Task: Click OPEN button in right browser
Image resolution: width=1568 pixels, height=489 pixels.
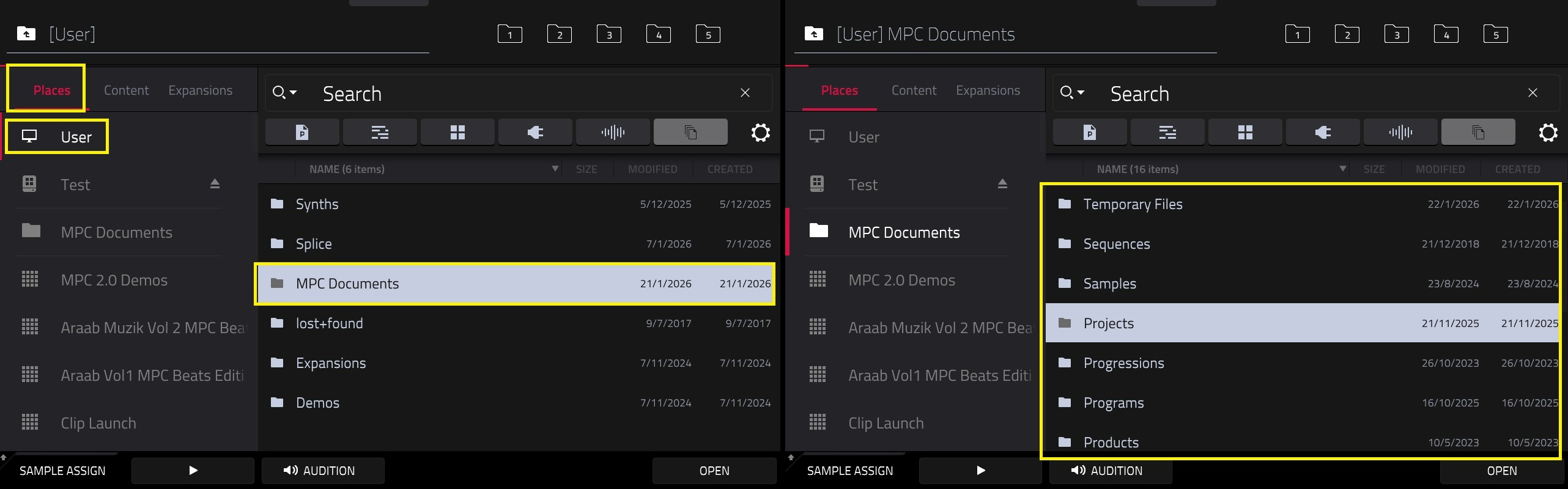Action: [x=1501, y=471]
